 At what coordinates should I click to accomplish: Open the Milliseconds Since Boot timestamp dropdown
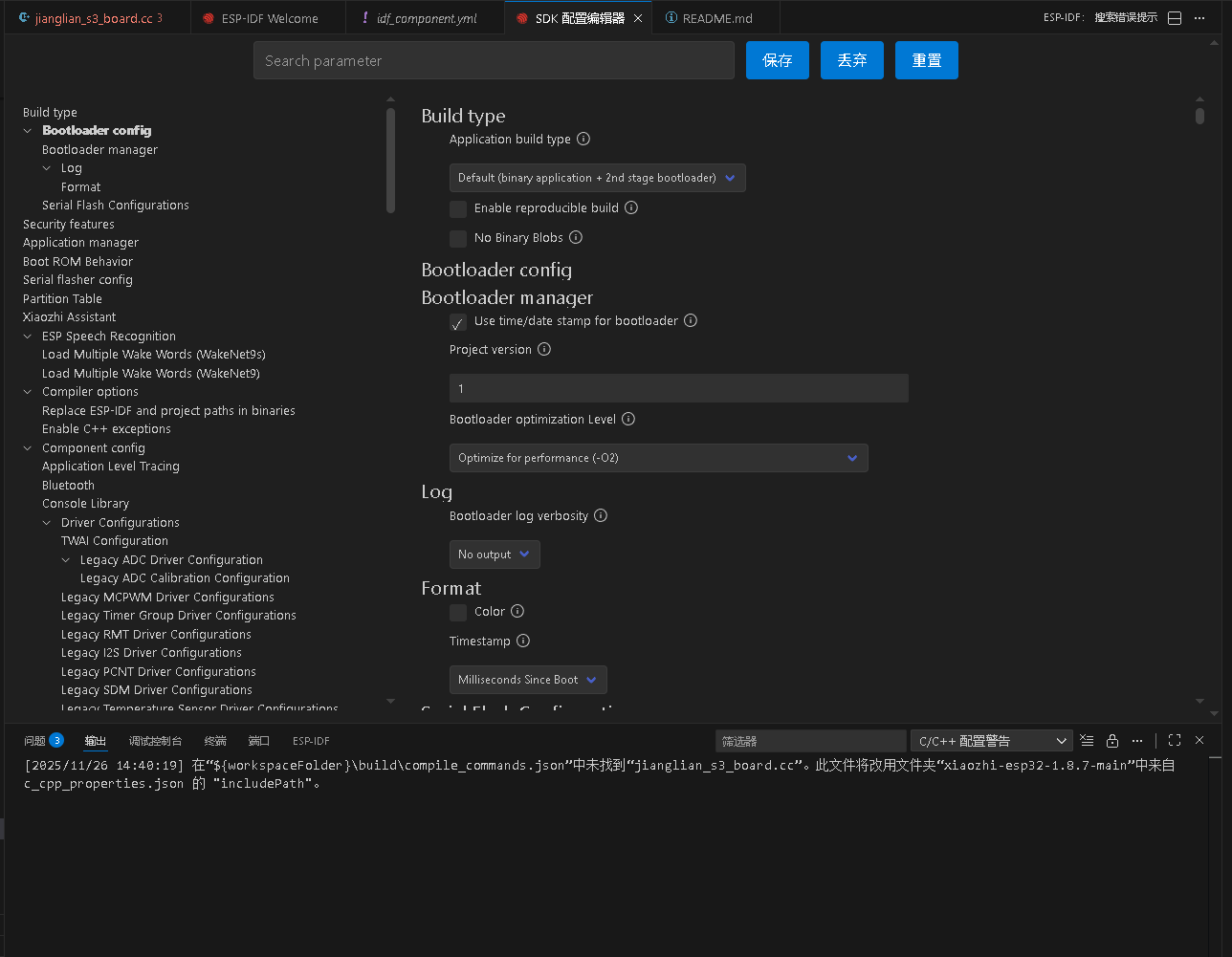[527, 679]
